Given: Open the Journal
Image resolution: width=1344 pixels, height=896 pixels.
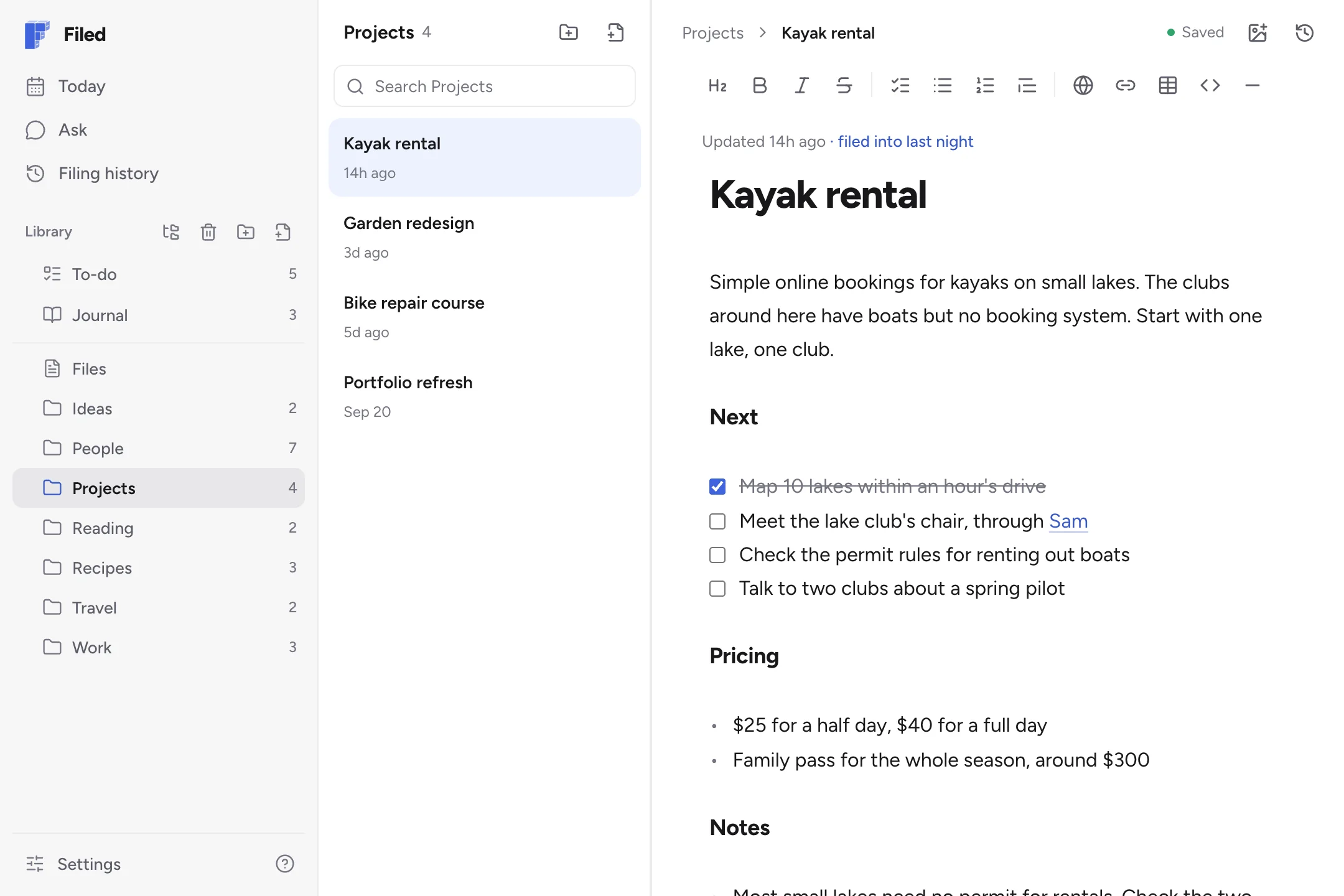Looking at the screenshot, I should [x=159, y=315].
